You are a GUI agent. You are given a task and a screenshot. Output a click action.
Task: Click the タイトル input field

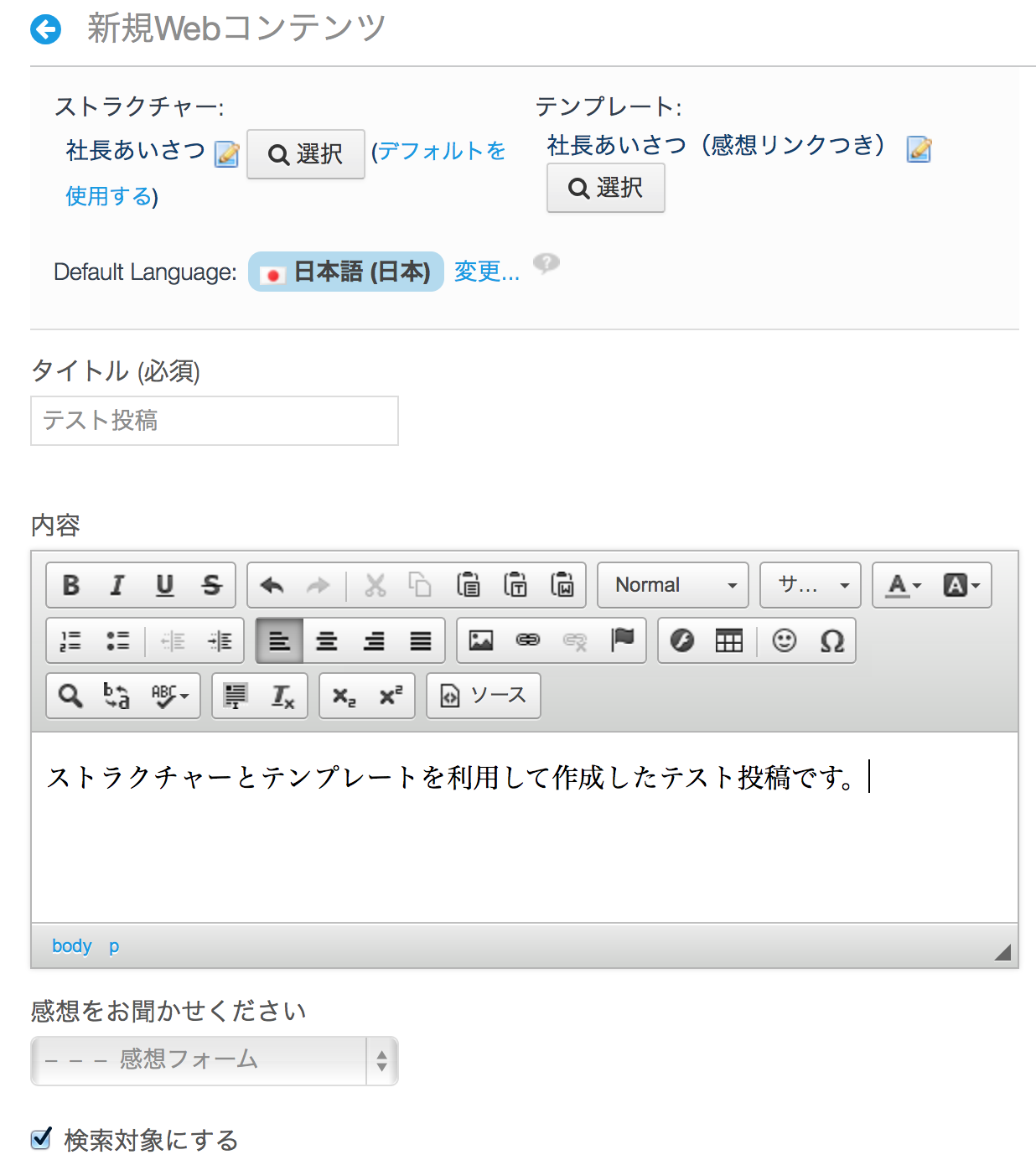pyautogui.click(x=215, y=421)
